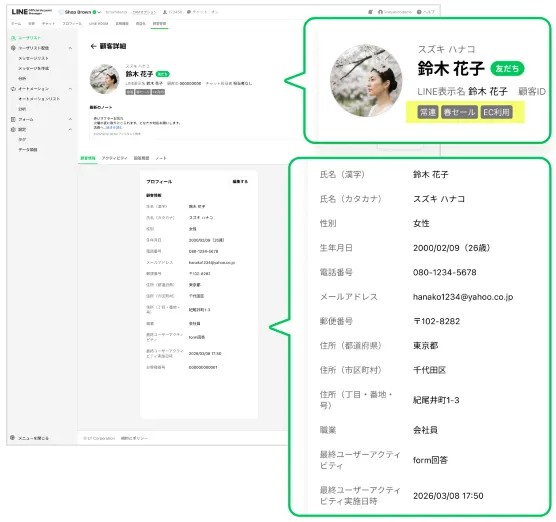
Task: Click the EC利用 tag in the enlarged callout
Action: (496, 112)
